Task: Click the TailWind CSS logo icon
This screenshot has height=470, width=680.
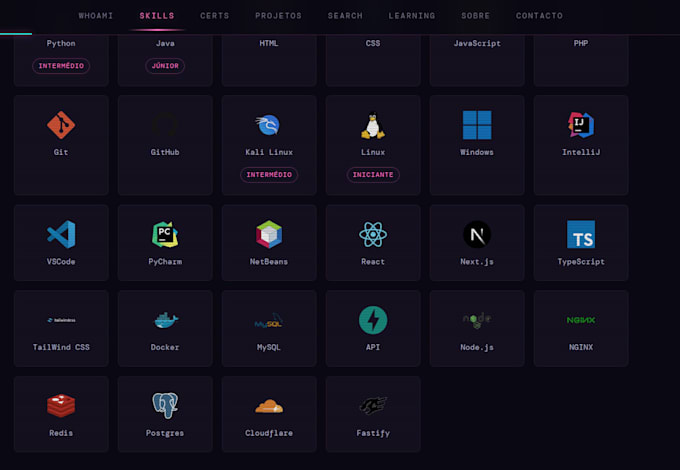Action: point(61,320)
